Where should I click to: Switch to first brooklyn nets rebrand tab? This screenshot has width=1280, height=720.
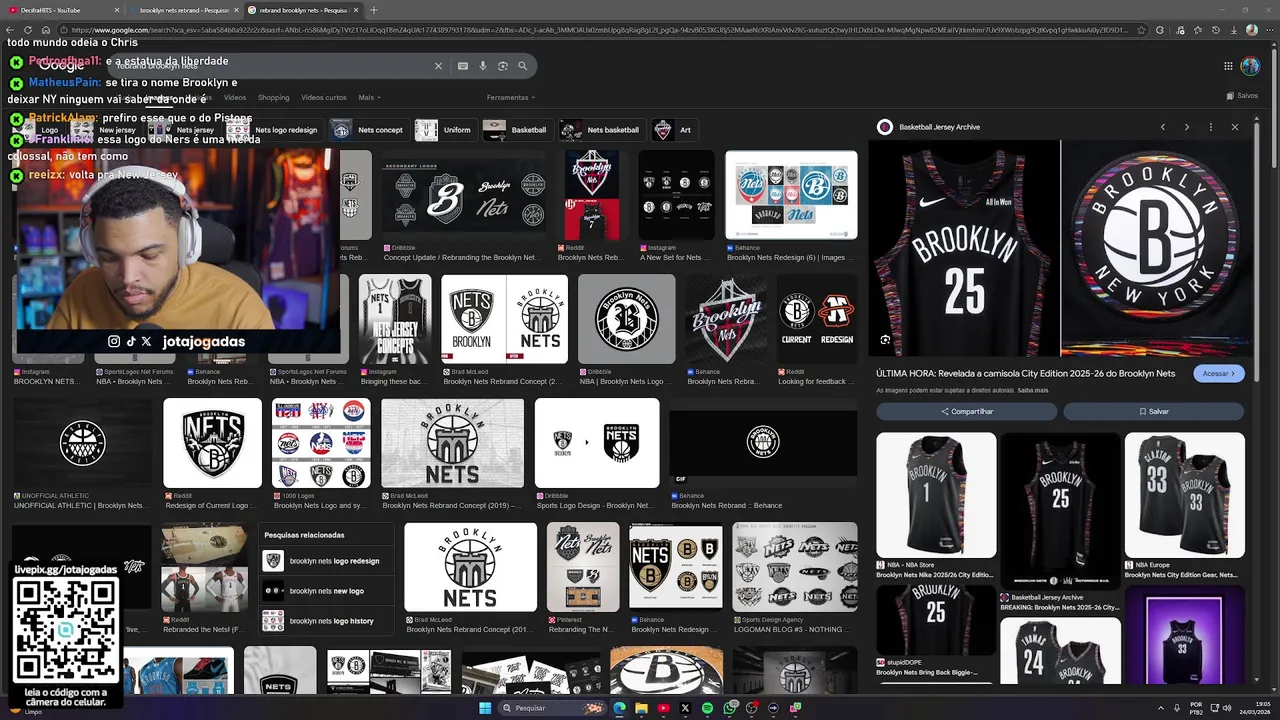pos(183,10)
